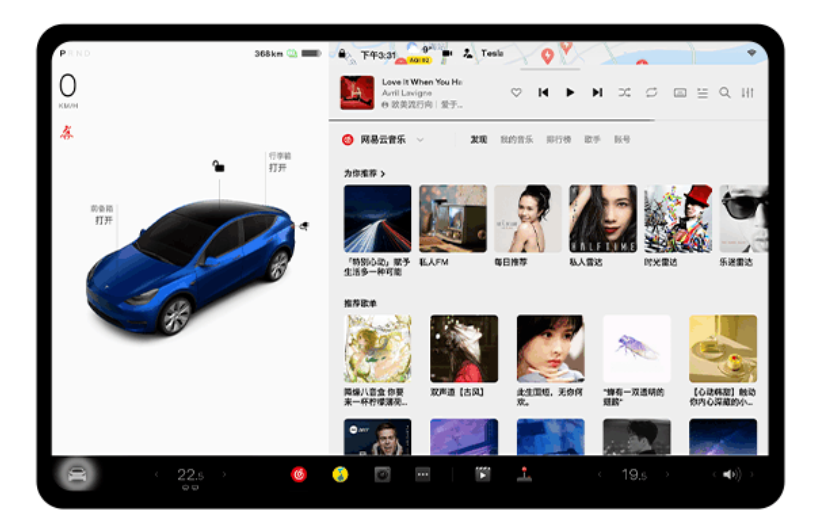814x529 pixels.
Task: Open the insect artwork playlist cover
Action: (x=636, y=348)
